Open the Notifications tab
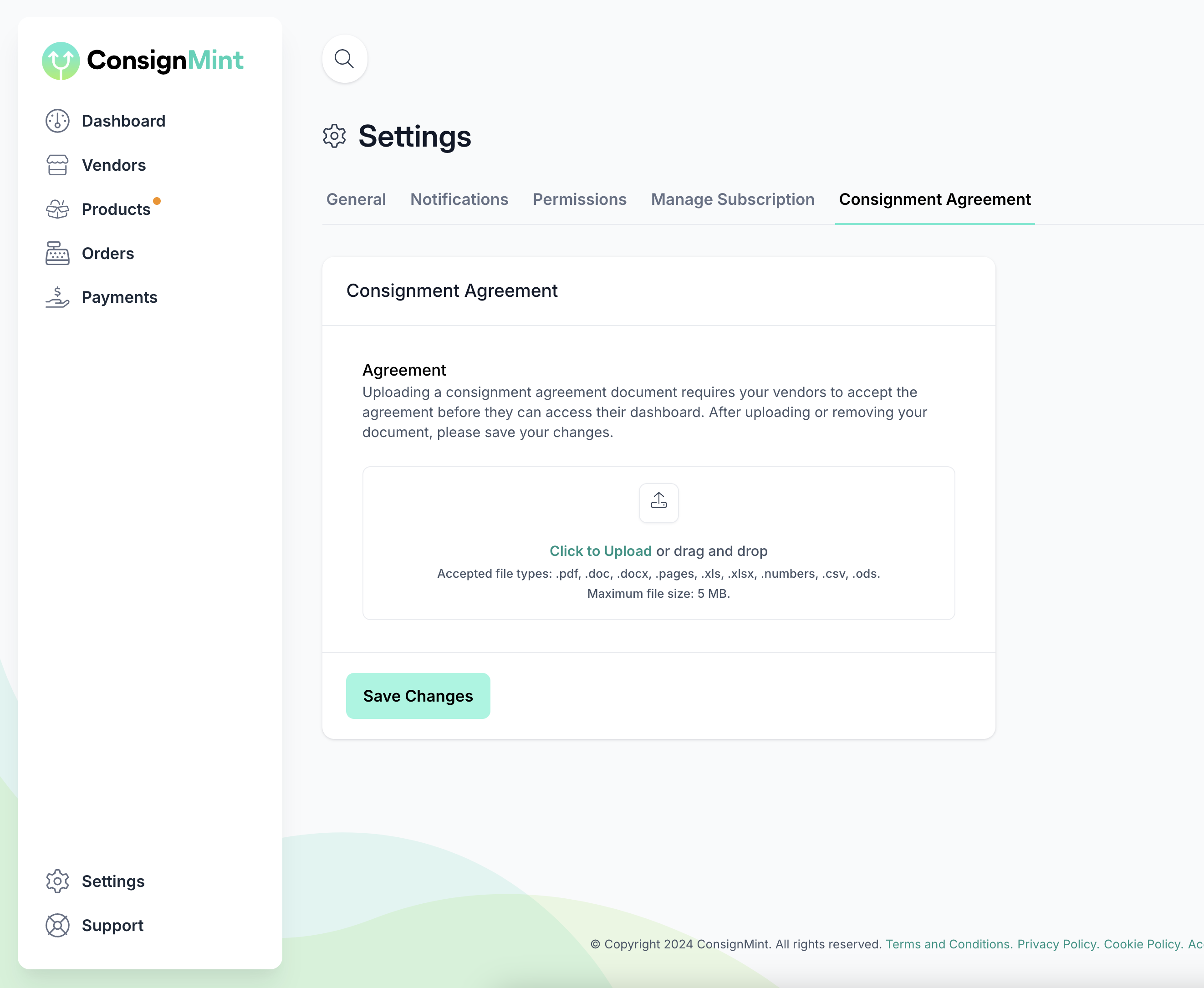 pyautogui.click(x=459, y=199)
